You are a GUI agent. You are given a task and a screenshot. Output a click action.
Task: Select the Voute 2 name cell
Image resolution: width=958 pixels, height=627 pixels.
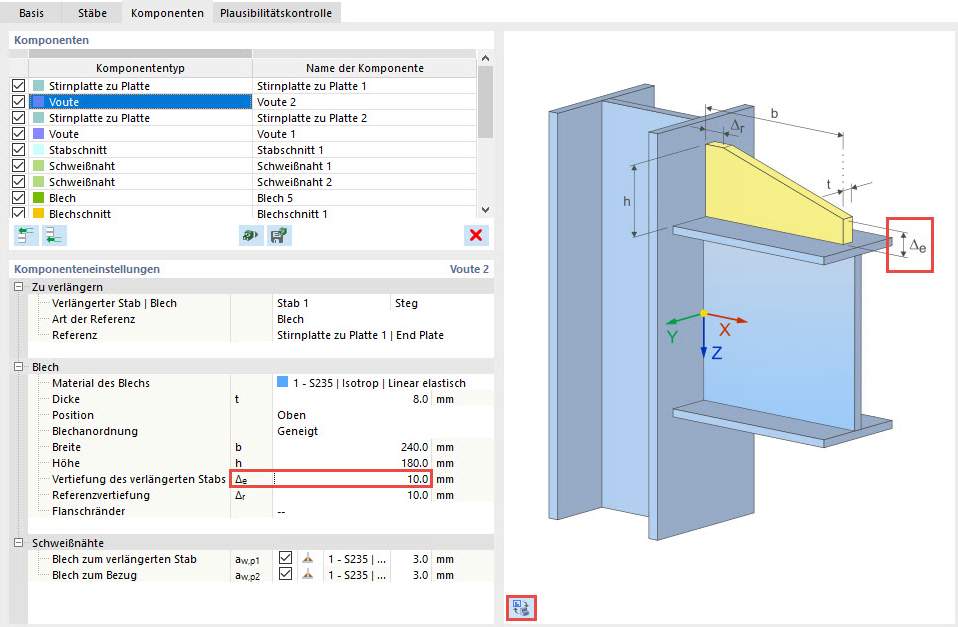364,101
